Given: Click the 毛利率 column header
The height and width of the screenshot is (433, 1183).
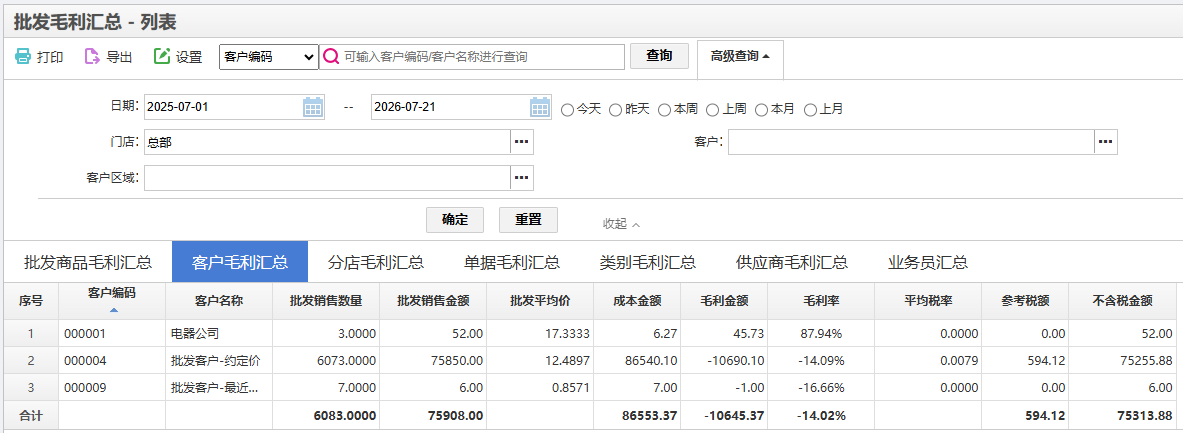Looking at the screenshot, I should coord(820,300).
